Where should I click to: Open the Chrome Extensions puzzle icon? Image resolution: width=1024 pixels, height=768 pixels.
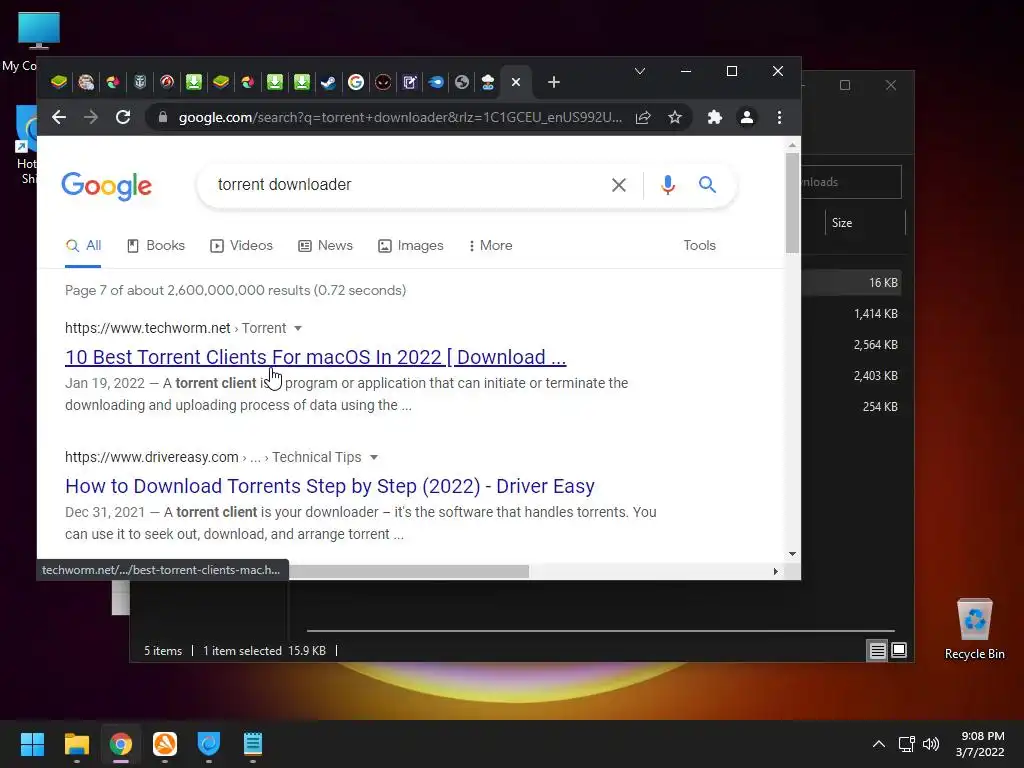[x=714, y=118]
